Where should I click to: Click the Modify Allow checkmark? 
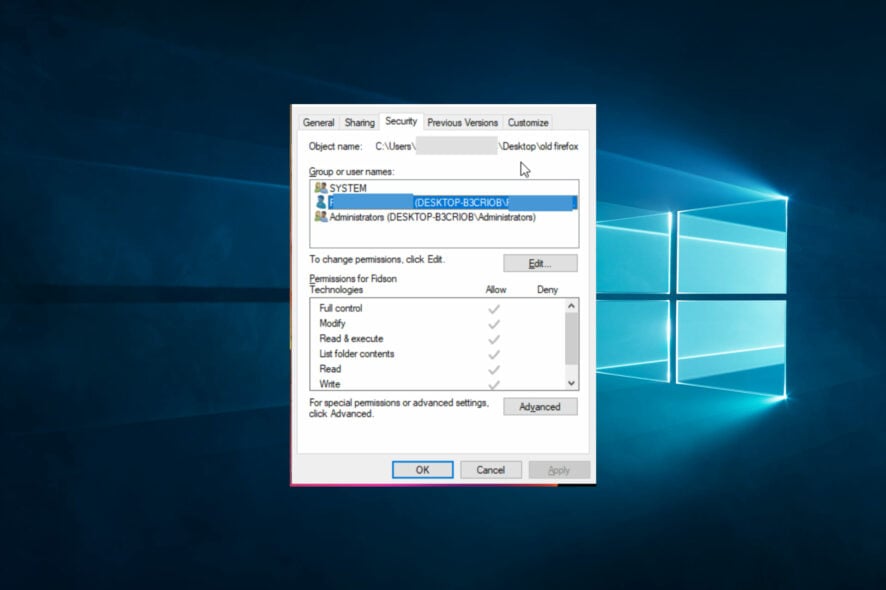[x=493, y=324]
